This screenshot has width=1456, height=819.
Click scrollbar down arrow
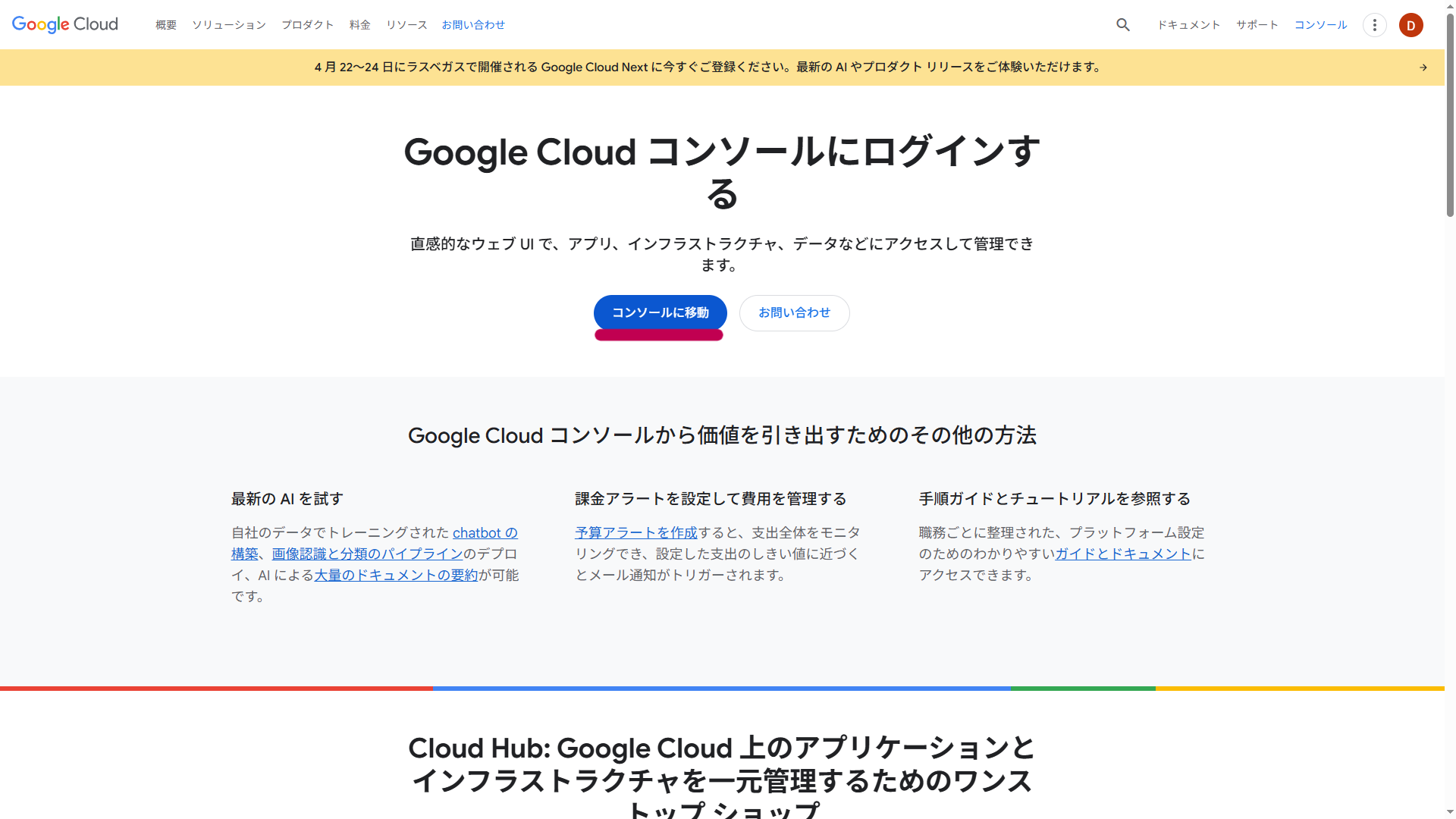pyautogui.click(x=1450, y=812)
